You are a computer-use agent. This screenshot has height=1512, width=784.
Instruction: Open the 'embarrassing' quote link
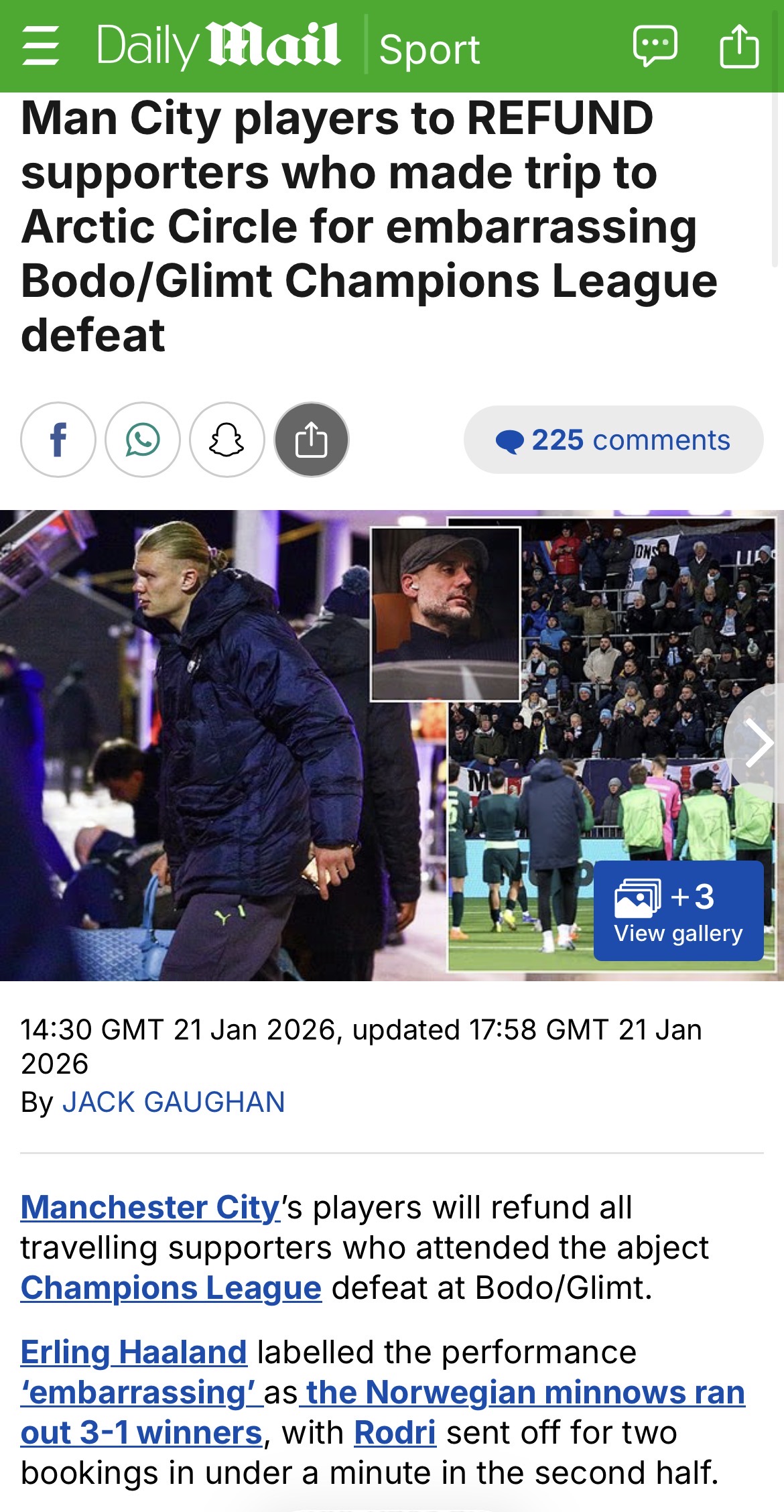tap(138, 1392)
